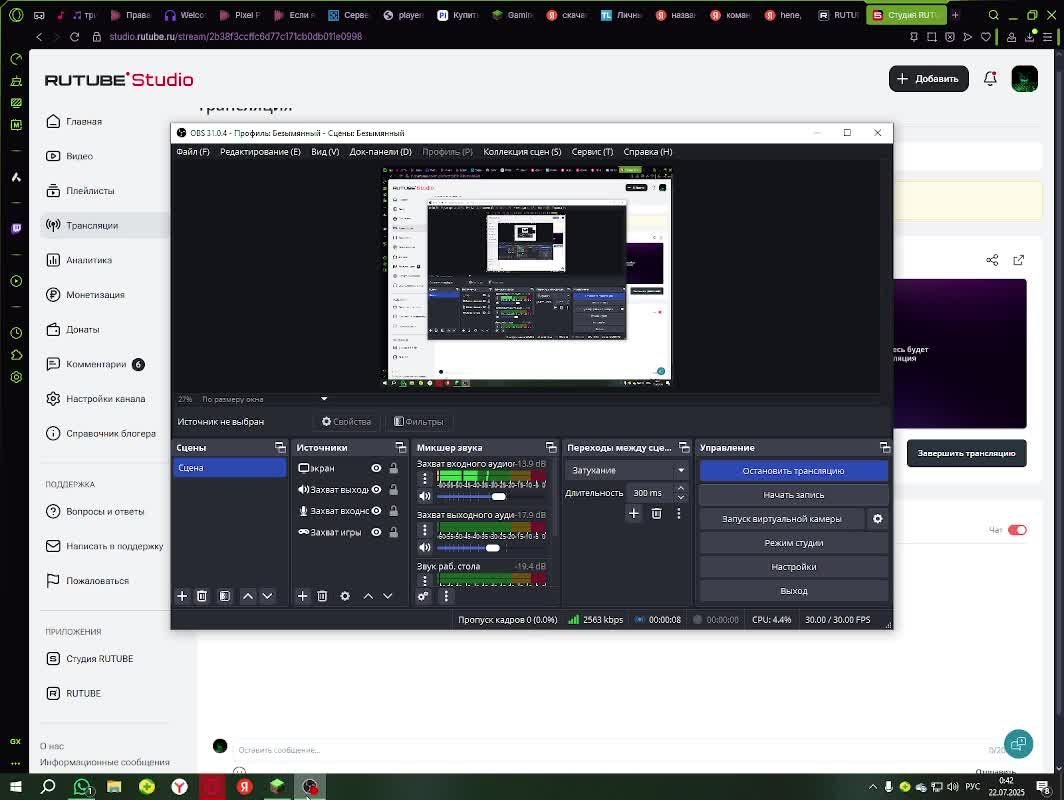Screen dimensions: 1064x800
Task: Open source properties gear in Sources panel
Action: point(345,596)
